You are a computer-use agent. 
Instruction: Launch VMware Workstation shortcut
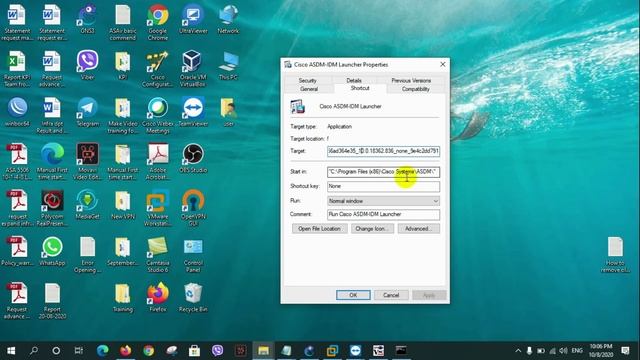tap(158, 208)
